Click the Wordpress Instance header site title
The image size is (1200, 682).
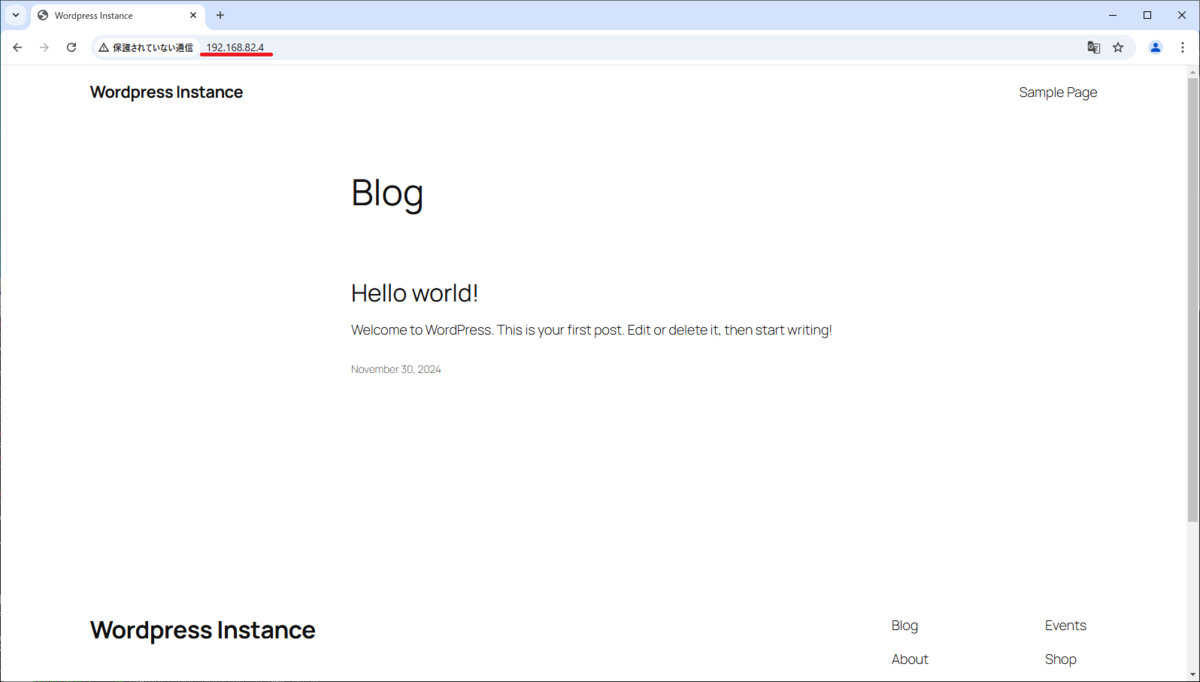pos(166,92)
